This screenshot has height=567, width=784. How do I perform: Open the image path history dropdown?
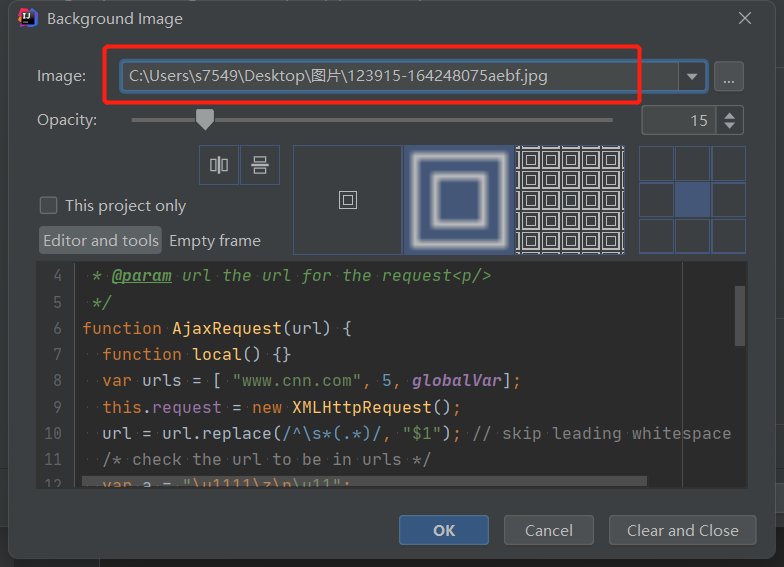(692, 76)
